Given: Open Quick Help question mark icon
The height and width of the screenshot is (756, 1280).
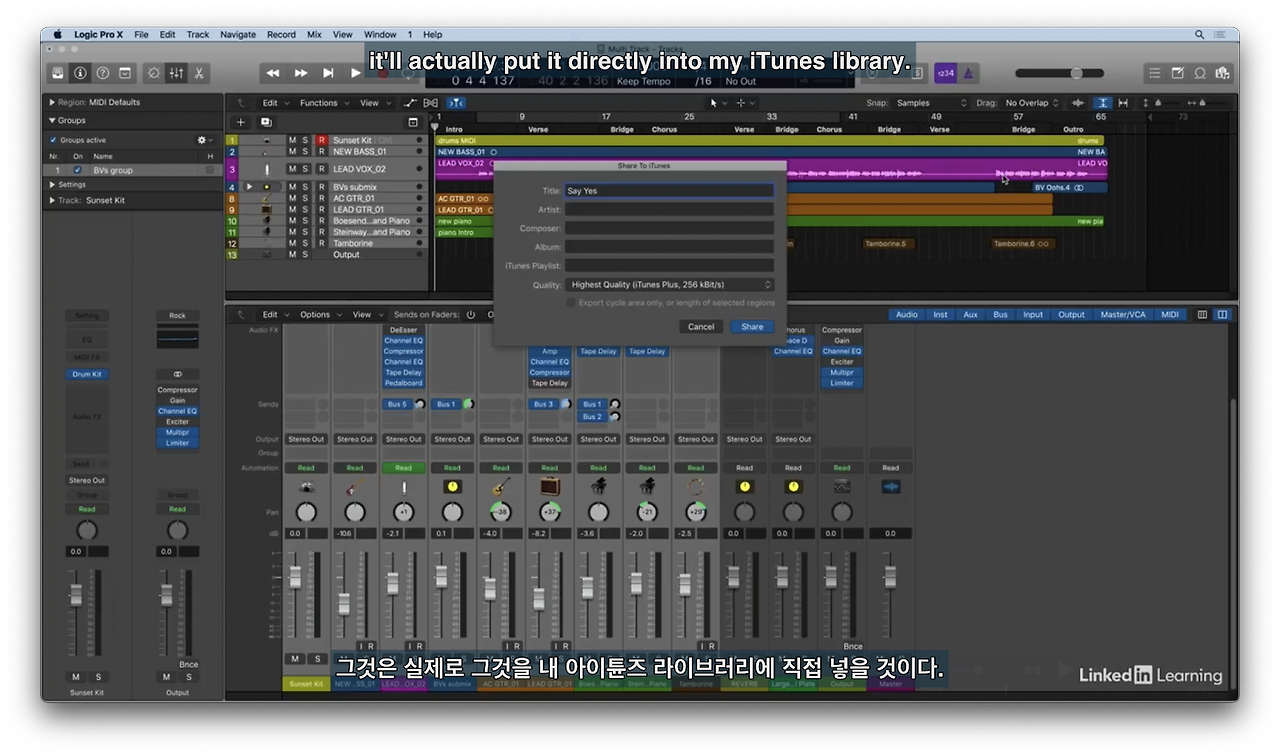Looking at the screenshot, I should 102,73.
